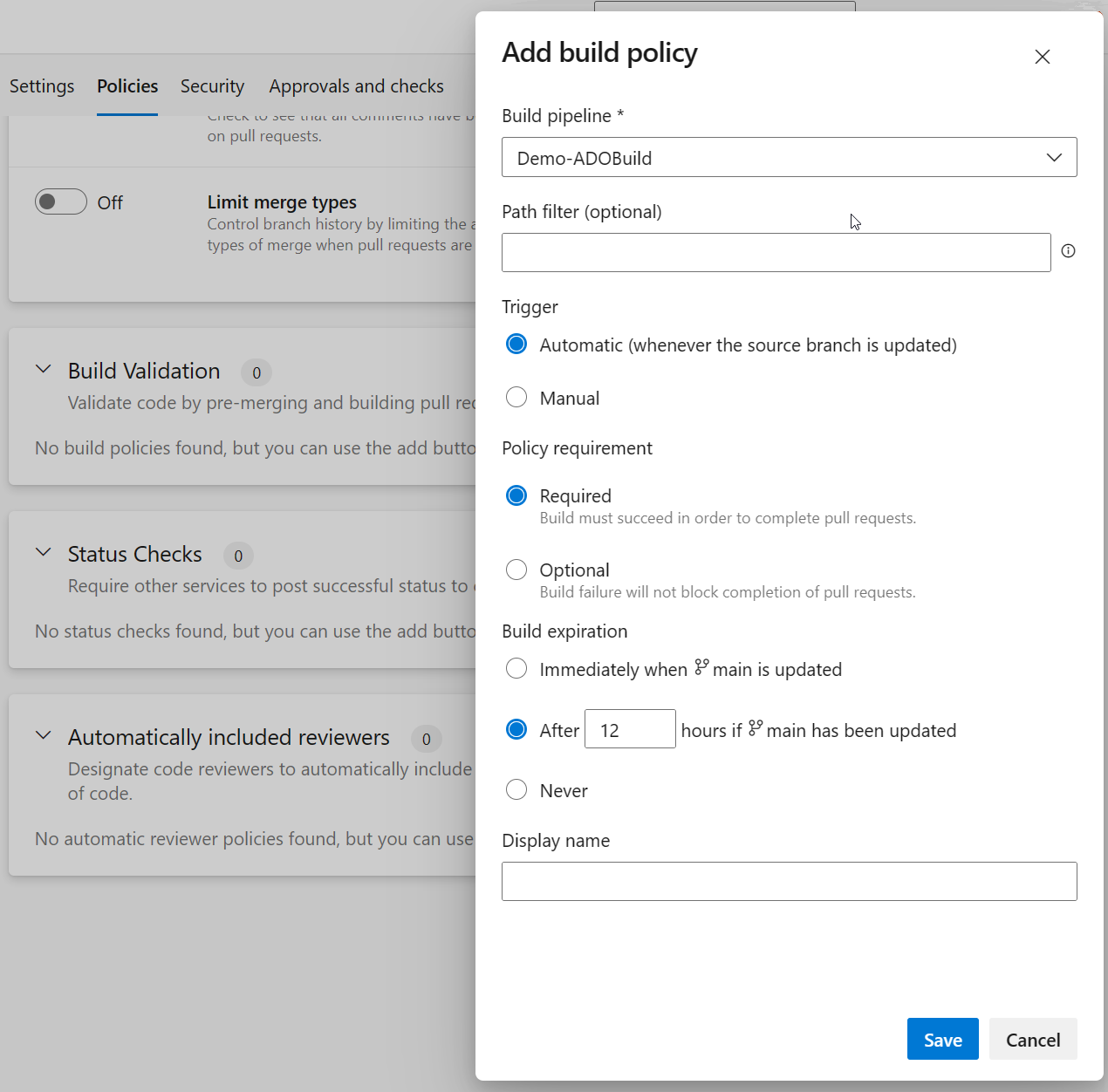Switch to the Security tab
This screenshot has height=1092, width=1108.
tap(212, 85)
